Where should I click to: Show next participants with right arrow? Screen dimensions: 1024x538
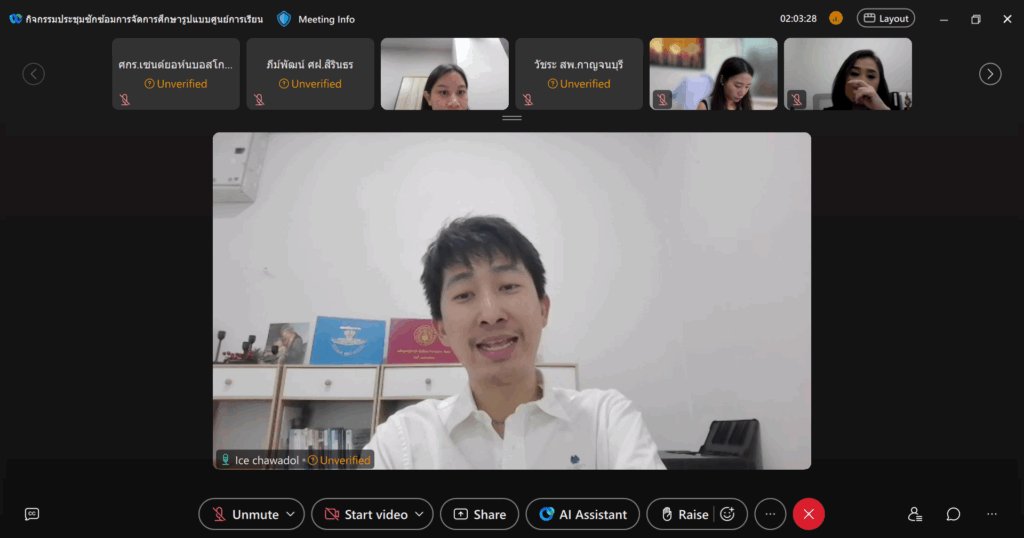tap(989, 74)
